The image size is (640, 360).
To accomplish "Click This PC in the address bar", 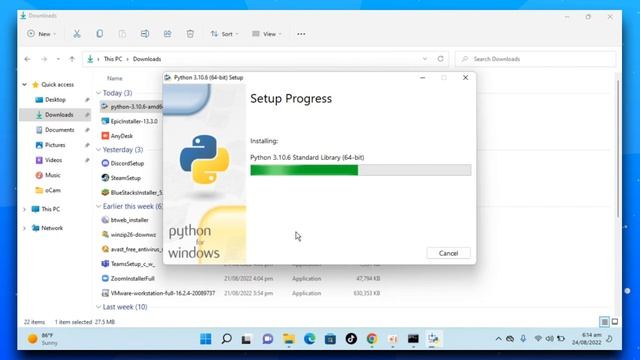I will tap(113, 59).
